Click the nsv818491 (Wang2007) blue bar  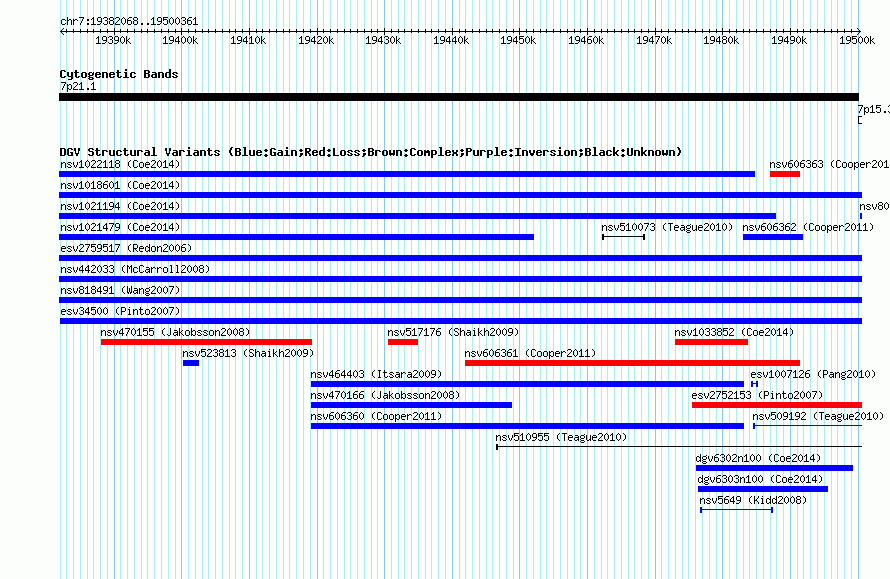(x=460, y=300)
